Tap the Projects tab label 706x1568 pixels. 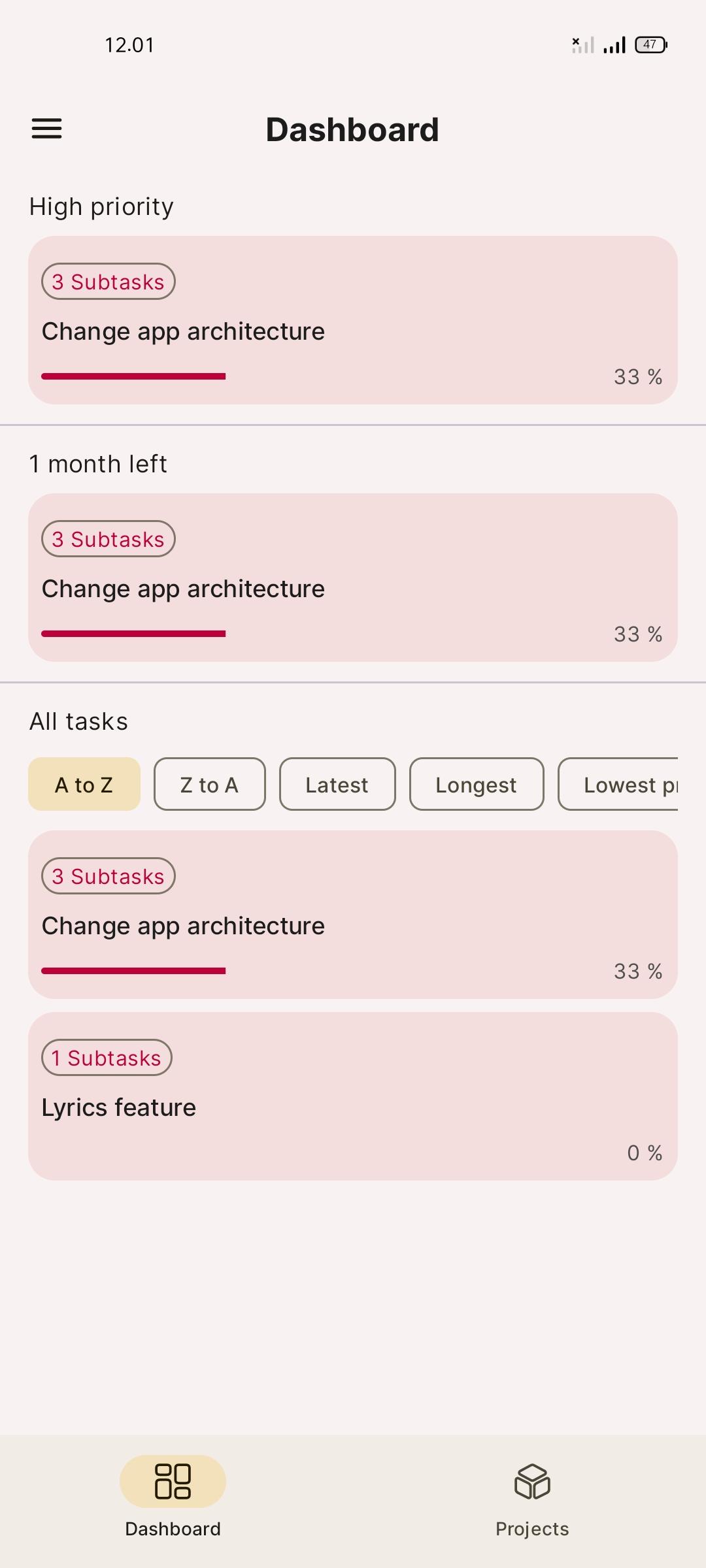coord(532,1529)
